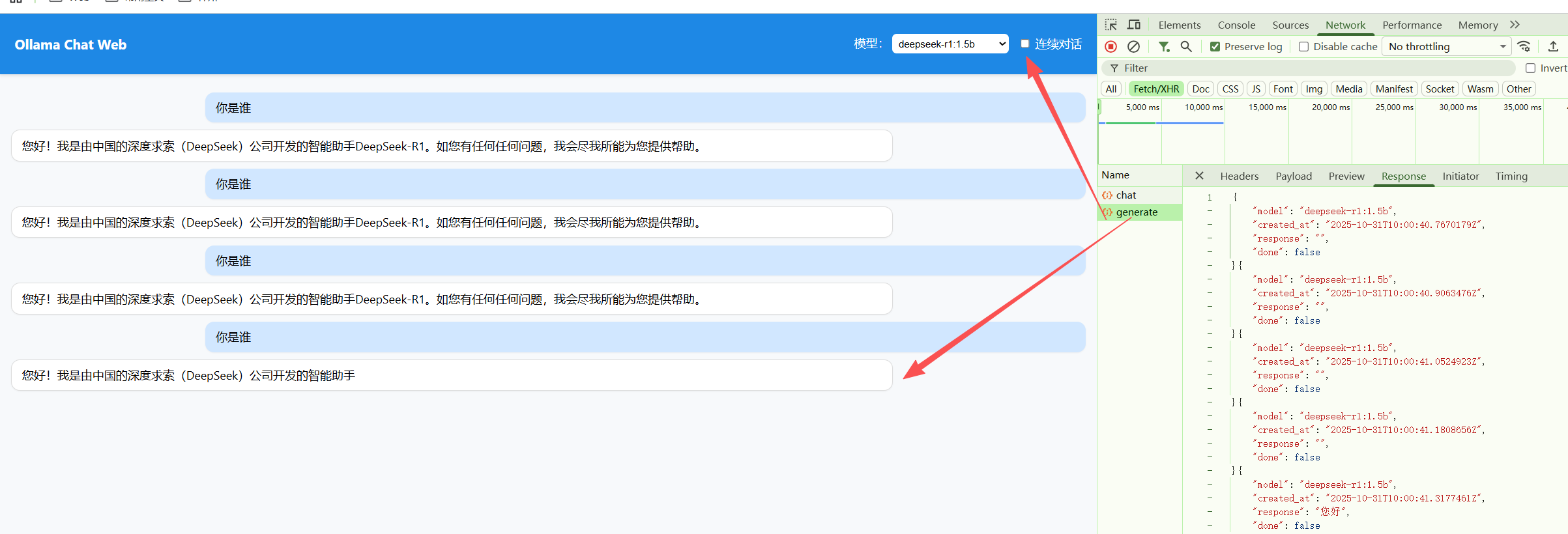The width and height of the screenshot is (1568, 534).
Task: Clear the network log
Action: pyautogui.click(x=1134, y=46)
